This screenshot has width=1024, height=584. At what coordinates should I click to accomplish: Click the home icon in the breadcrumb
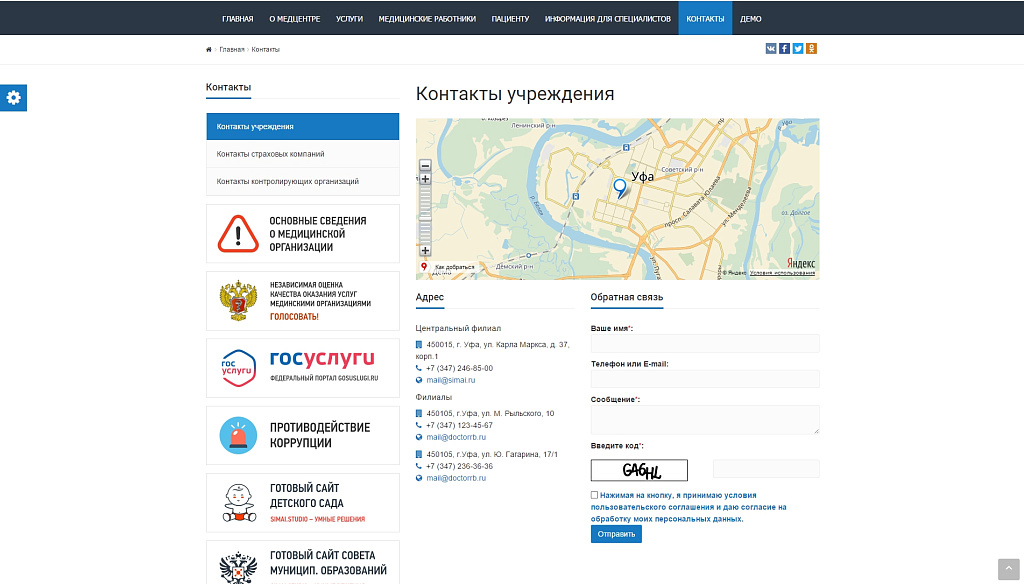207,49
